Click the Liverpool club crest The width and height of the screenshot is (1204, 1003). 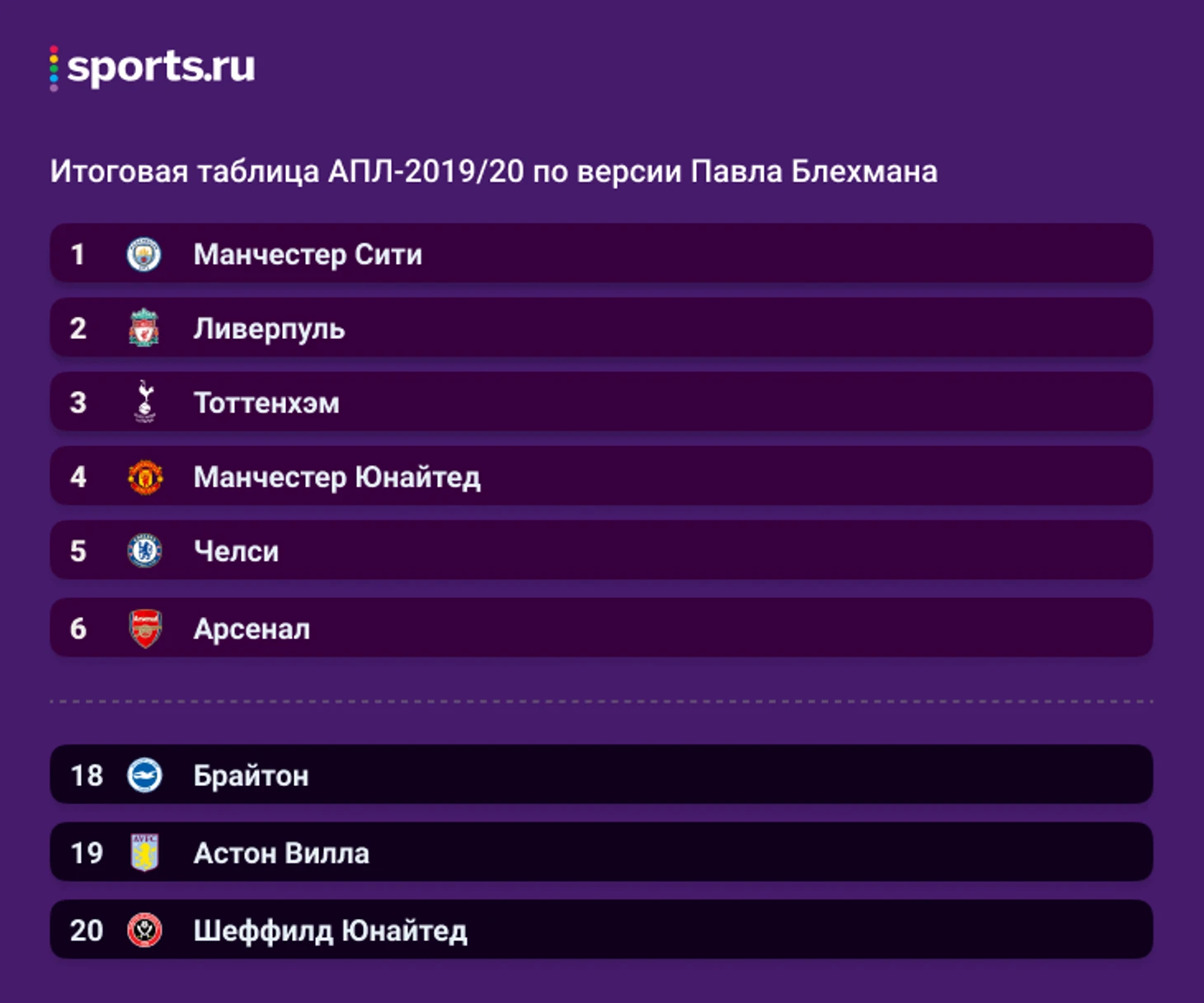pyautogui.click(x=144, y=328)
